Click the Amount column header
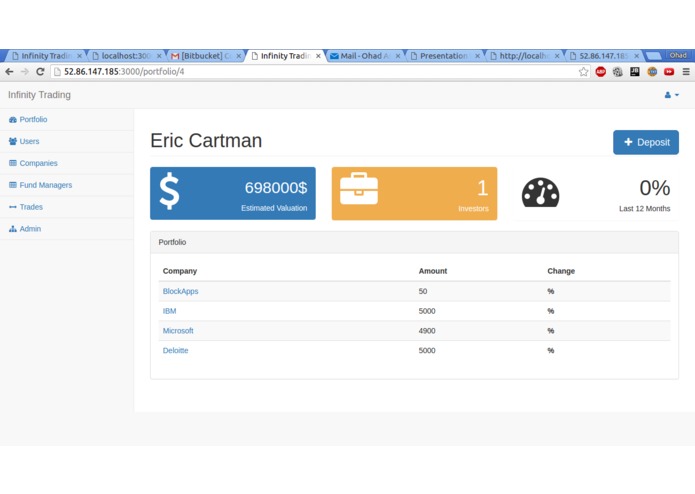Screen dimensions: 695x494 click(x=433, y=271)
